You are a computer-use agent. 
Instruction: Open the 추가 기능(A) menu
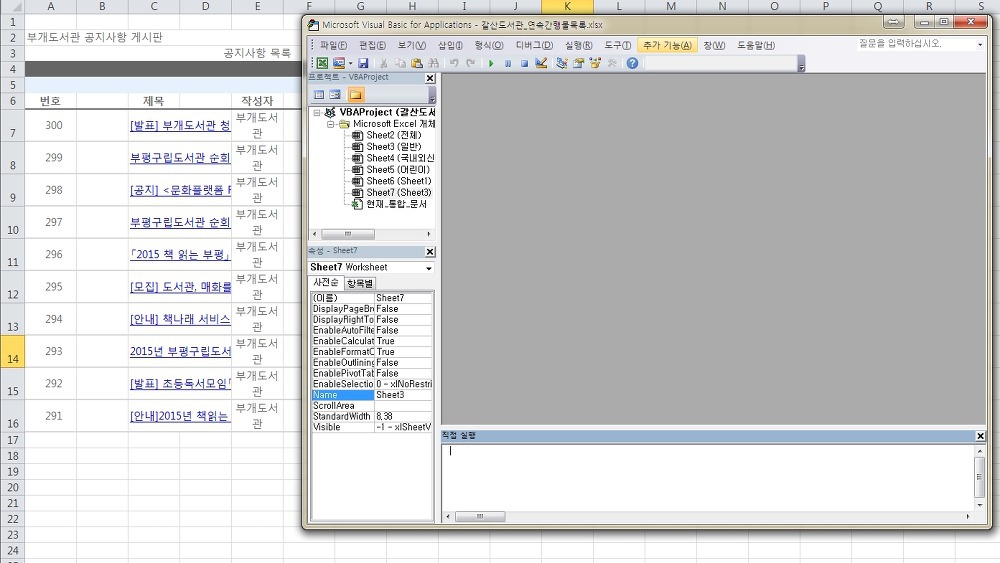pos(667,45)
